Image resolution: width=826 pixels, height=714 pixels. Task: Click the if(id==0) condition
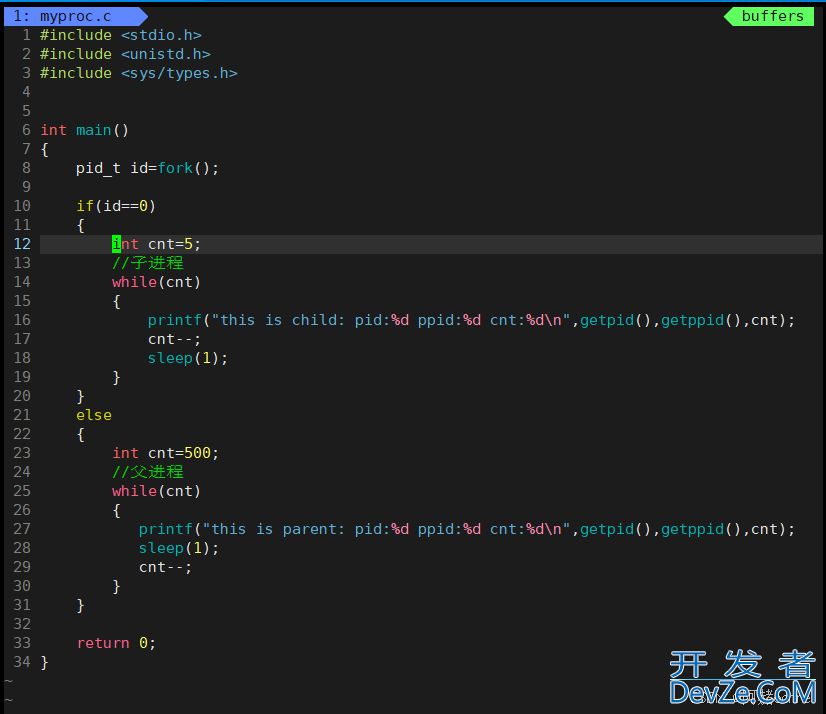(x=116, y=206)
